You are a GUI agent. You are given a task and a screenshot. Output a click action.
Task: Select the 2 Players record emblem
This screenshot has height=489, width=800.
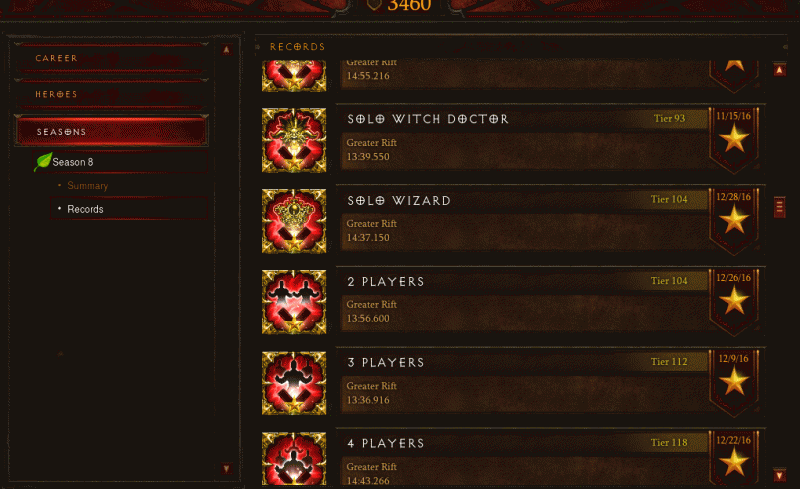[294, 302]
